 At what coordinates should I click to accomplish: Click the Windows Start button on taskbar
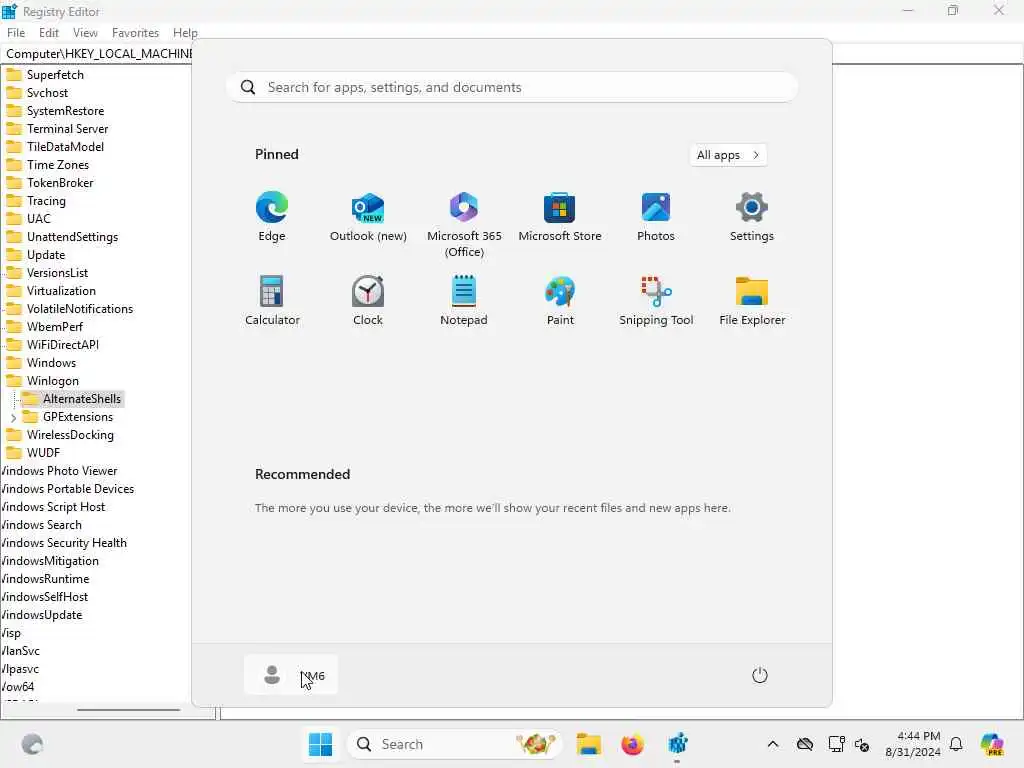(x=320, y=744)
